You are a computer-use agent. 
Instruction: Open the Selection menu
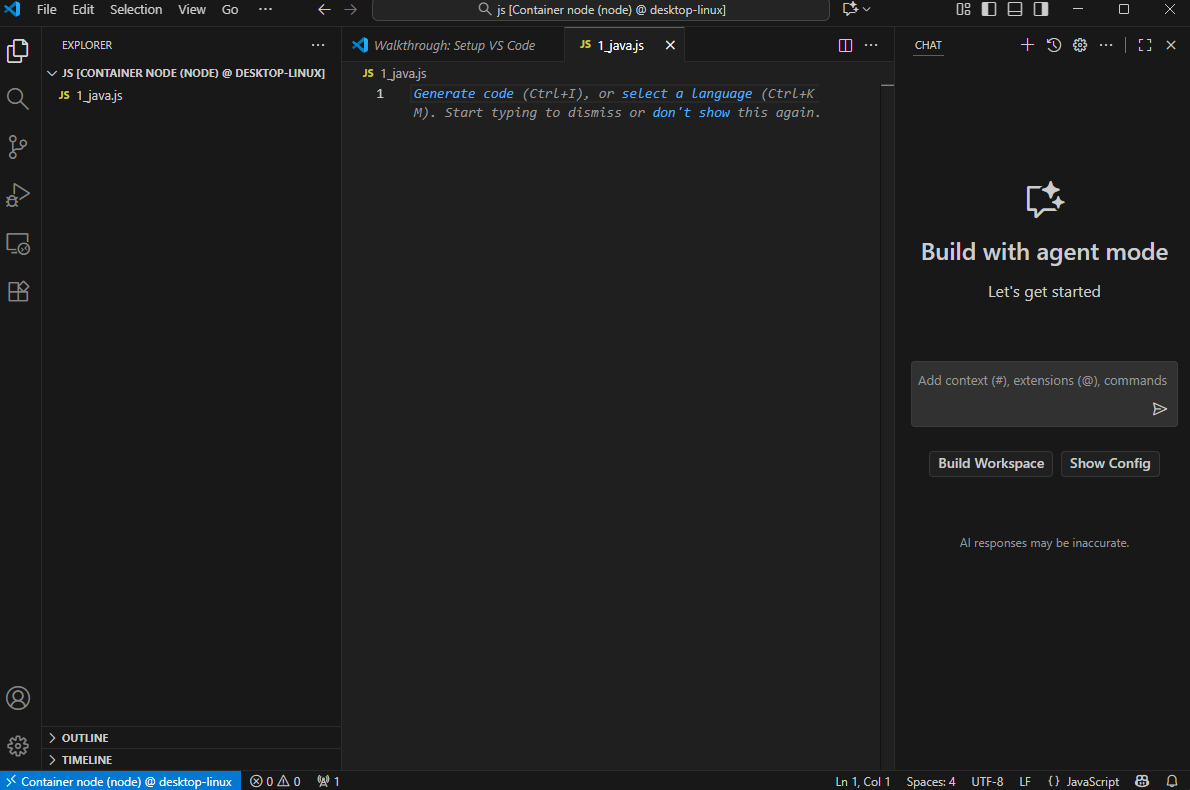(136, 10)
